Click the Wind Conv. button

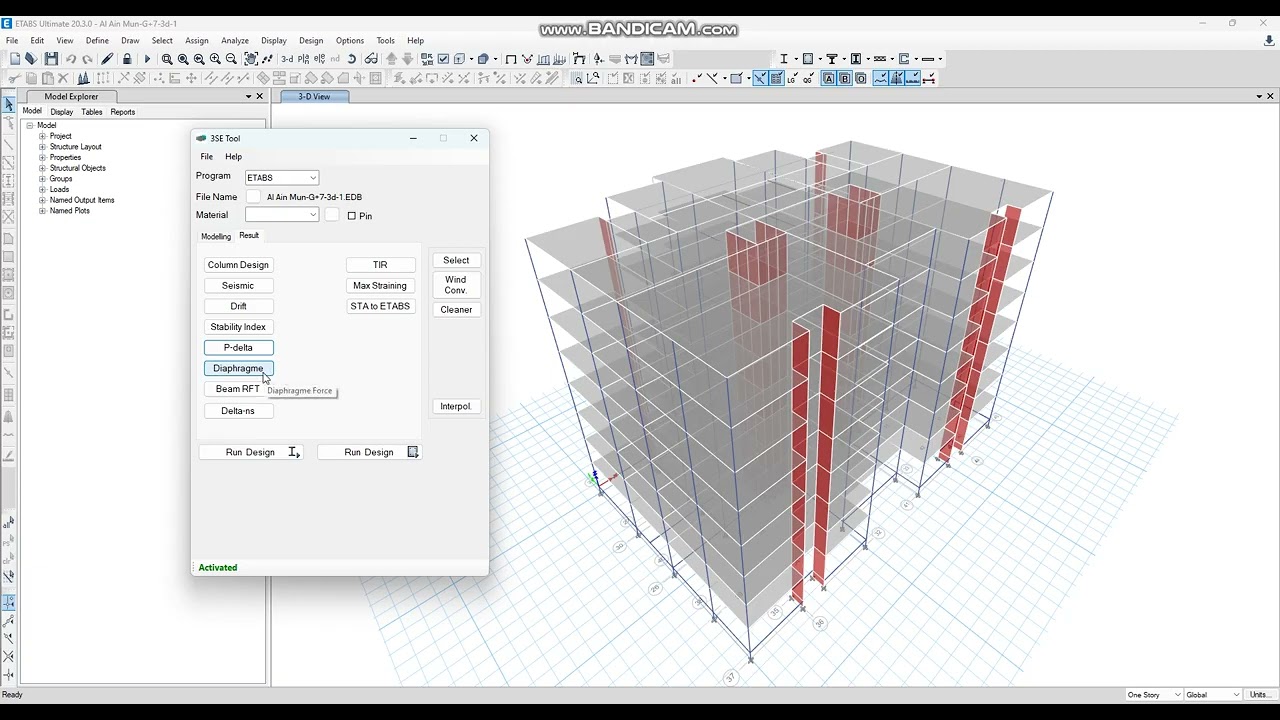pos(456,285)
